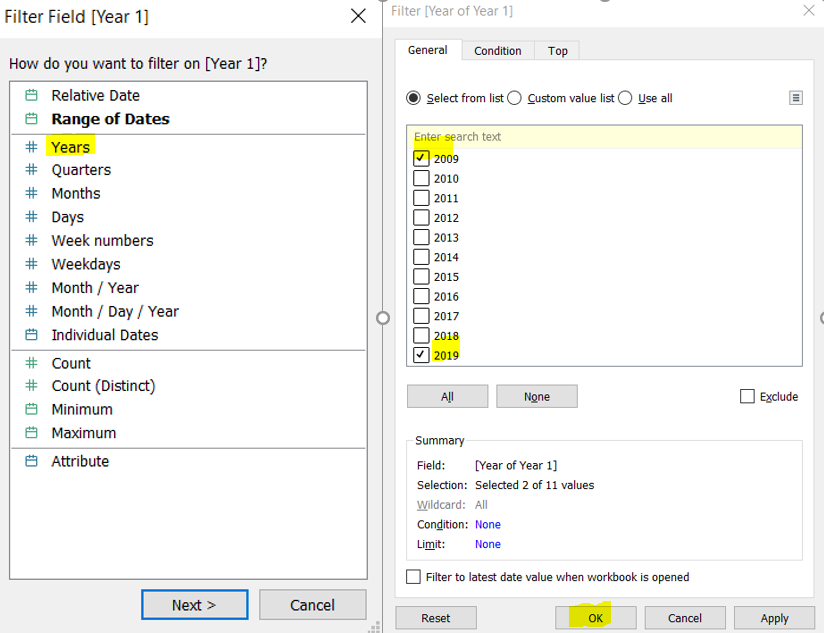Open the list options menu icon

pyautogui.click(x=795, y=98)
